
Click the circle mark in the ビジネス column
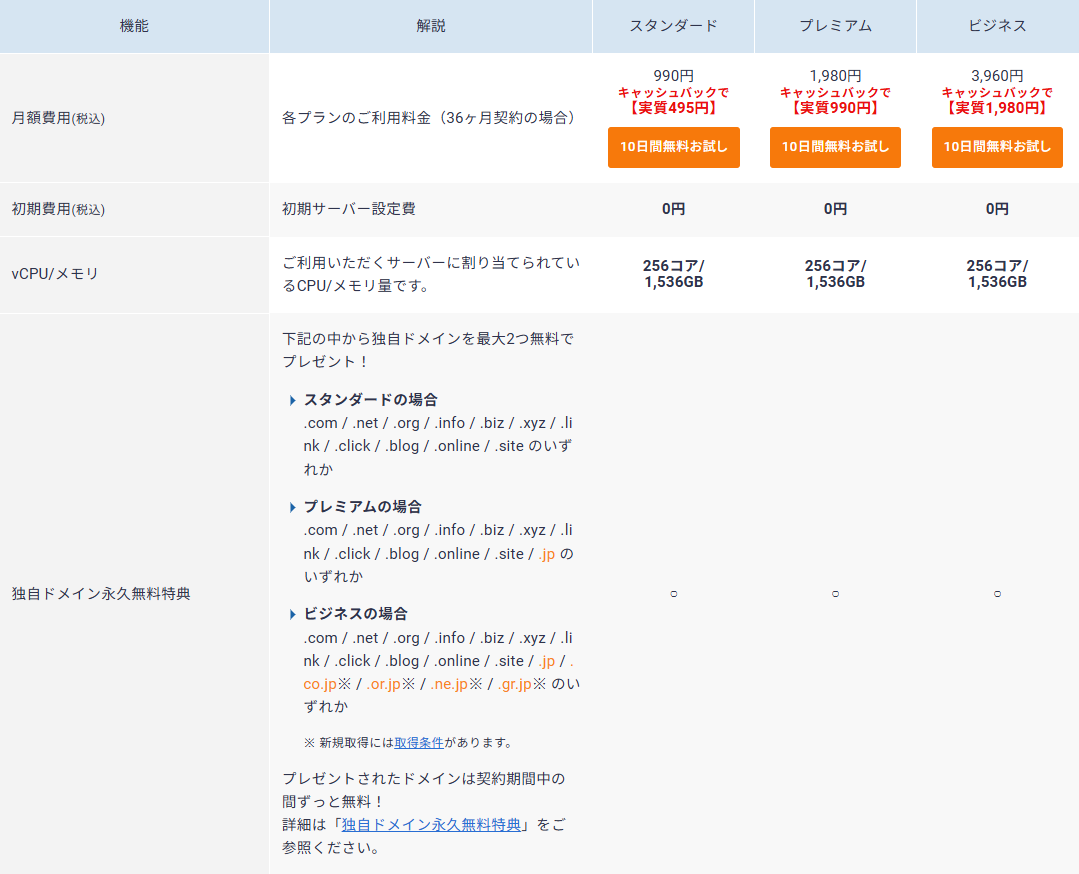(997, 594)
